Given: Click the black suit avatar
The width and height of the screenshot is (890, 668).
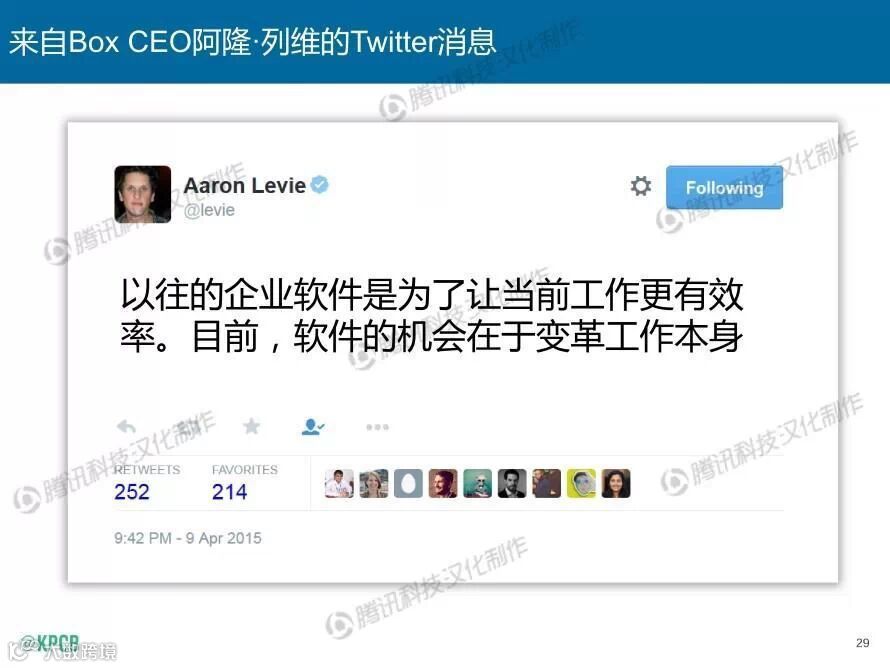Looking at the screenshot, I should click(512, 484).
